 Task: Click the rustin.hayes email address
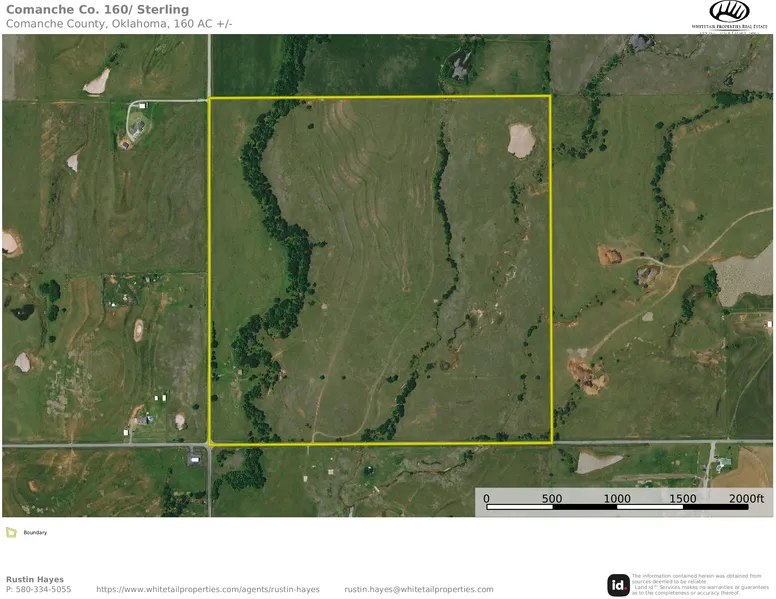pyautogui.click(x=419, y=590)
